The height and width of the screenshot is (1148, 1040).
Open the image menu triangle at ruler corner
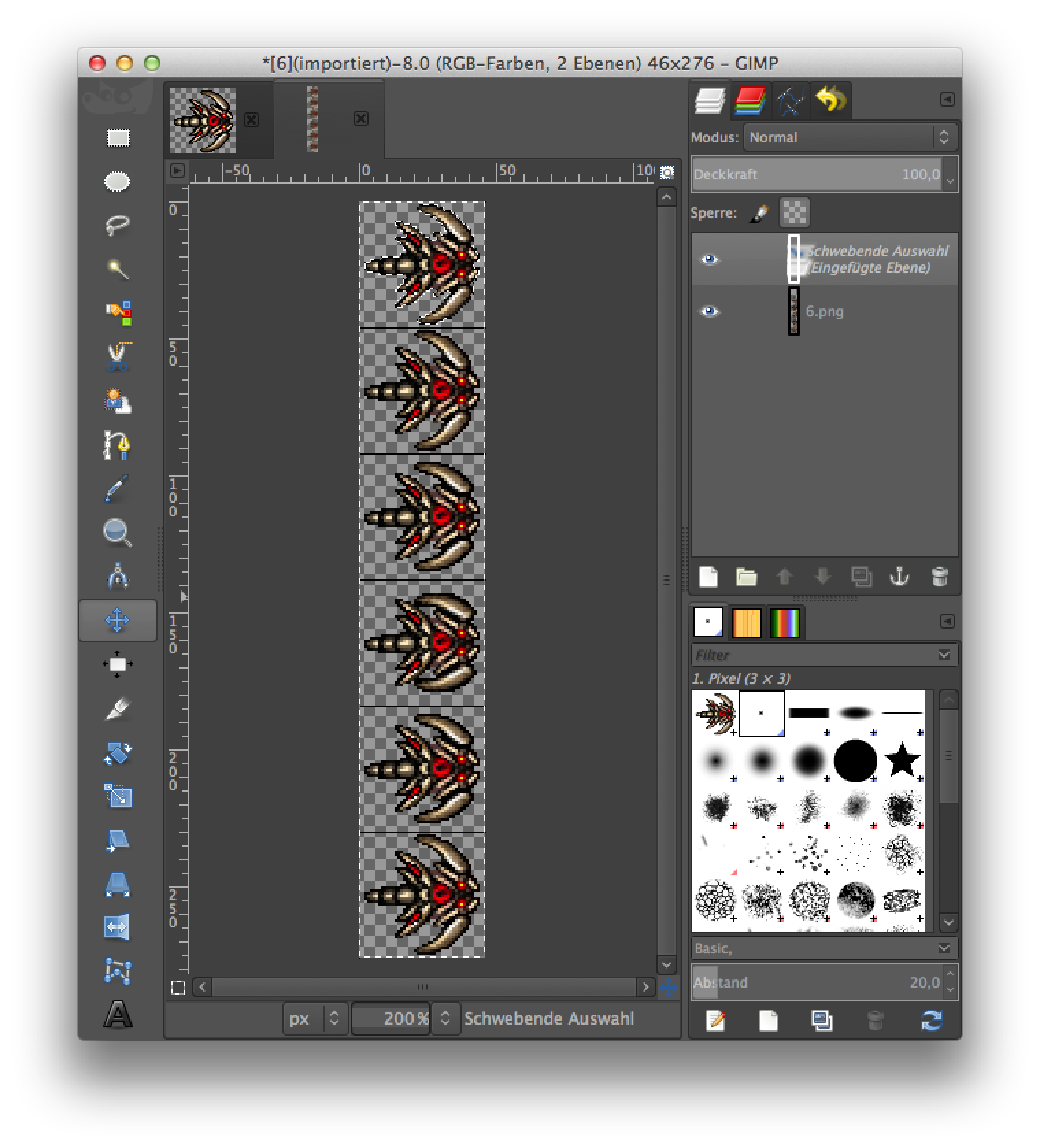tap(177, 171)
